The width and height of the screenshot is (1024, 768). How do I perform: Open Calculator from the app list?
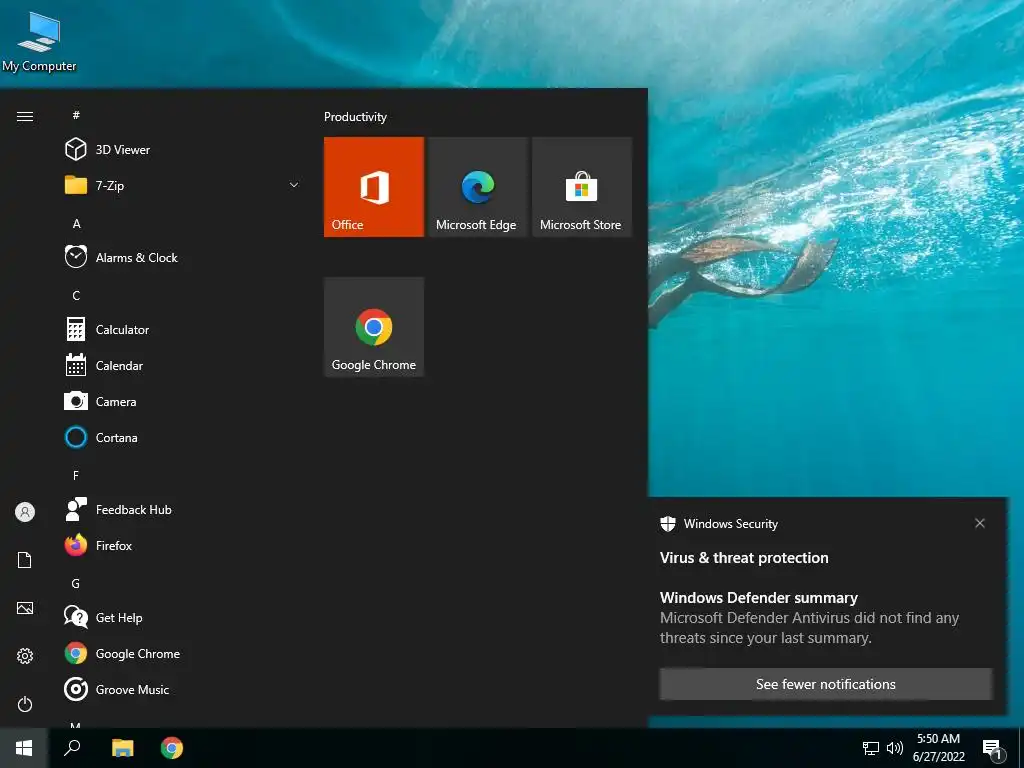click(x=183, y=330)
